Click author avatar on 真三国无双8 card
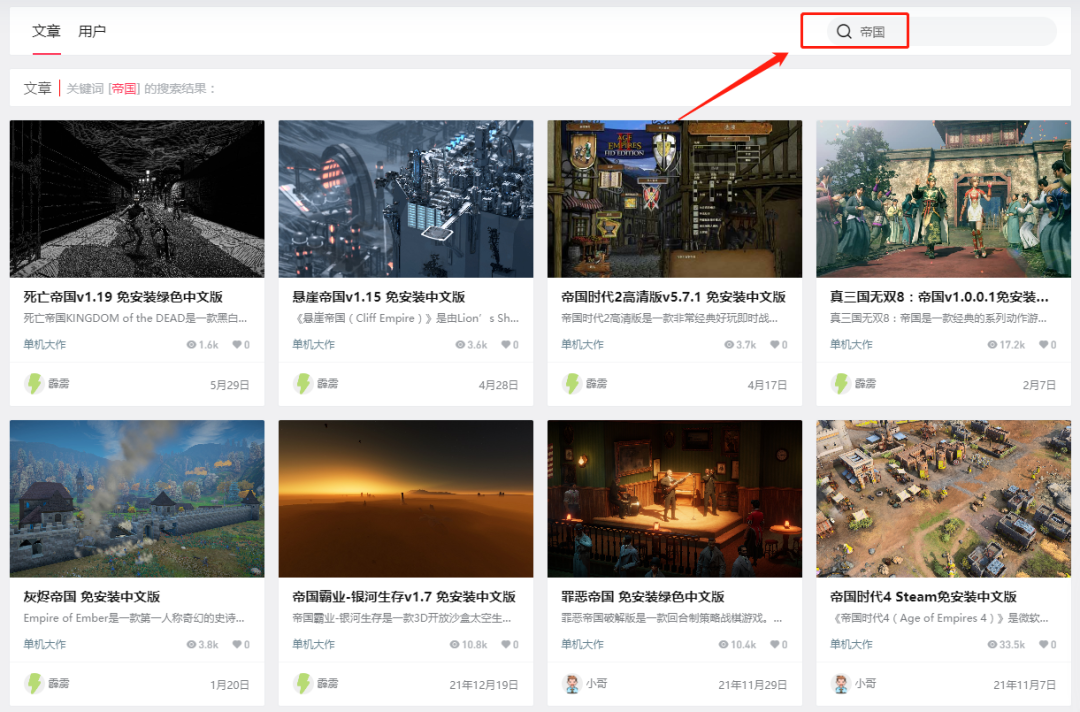 (840, 384)
